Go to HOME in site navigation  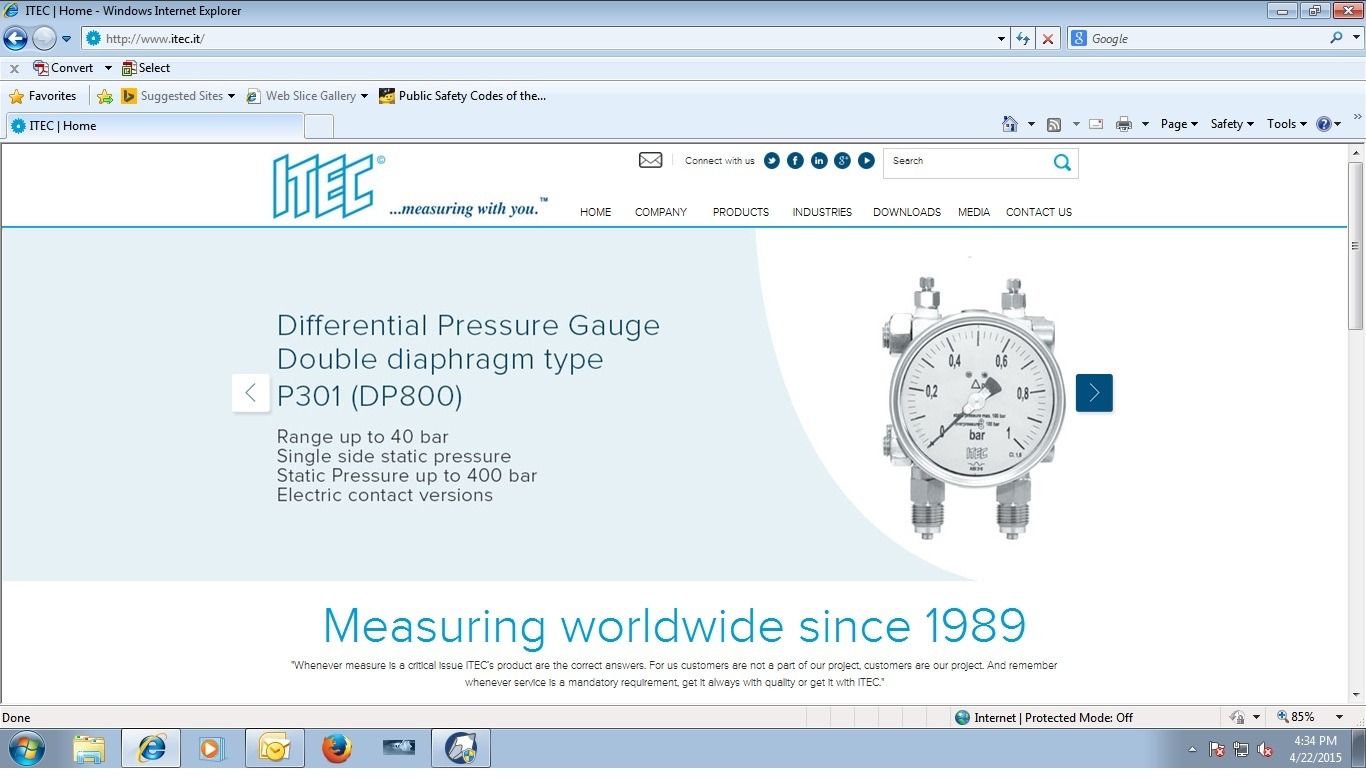click(x=596, y=212)
